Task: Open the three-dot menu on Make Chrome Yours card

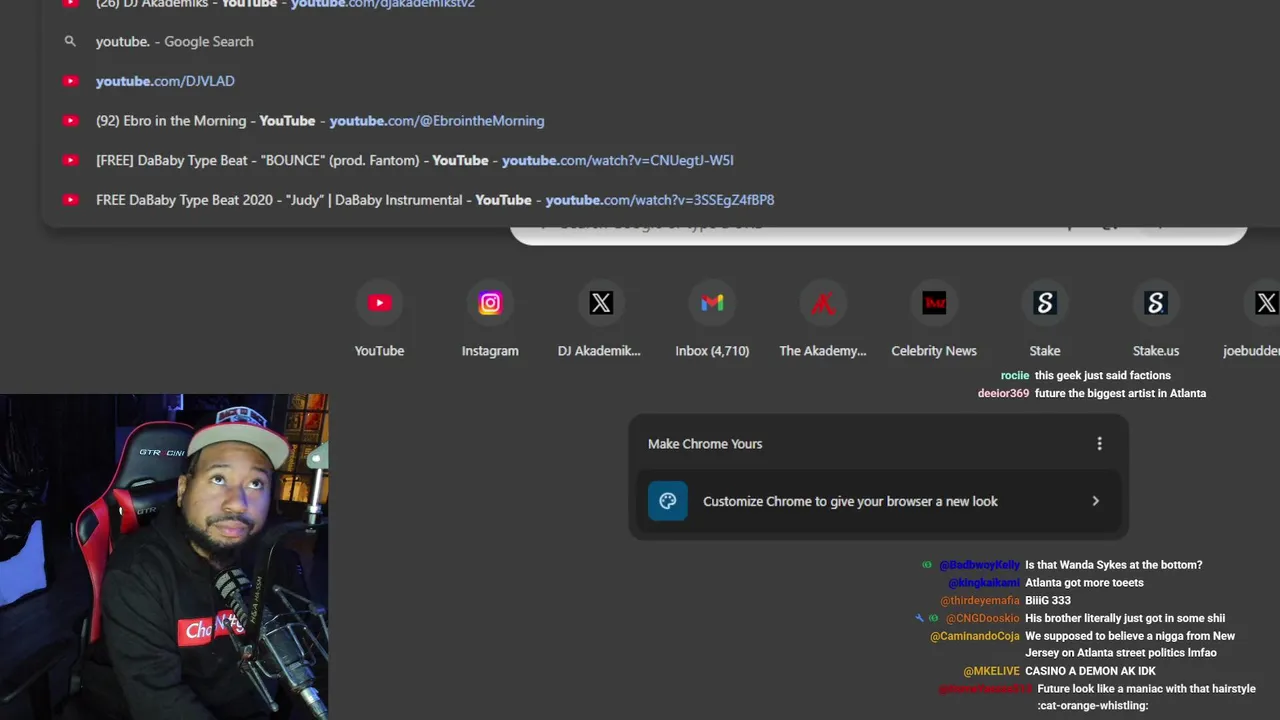Action: tap(1099, 444)
